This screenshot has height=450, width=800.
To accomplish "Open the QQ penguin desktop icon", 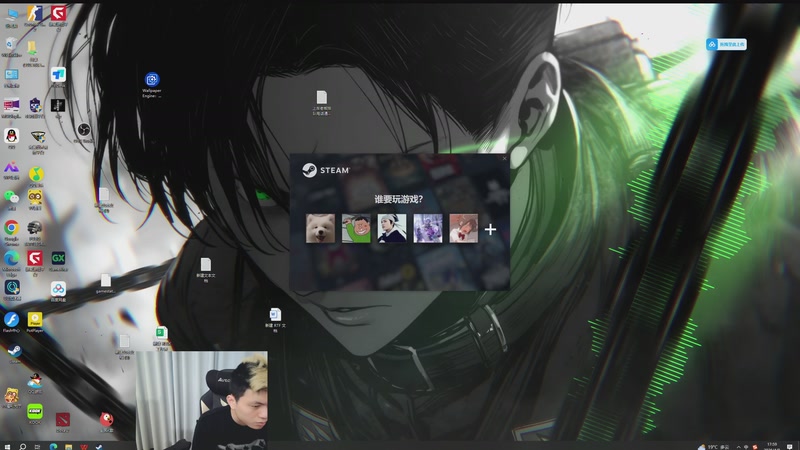I will [11, 138].
